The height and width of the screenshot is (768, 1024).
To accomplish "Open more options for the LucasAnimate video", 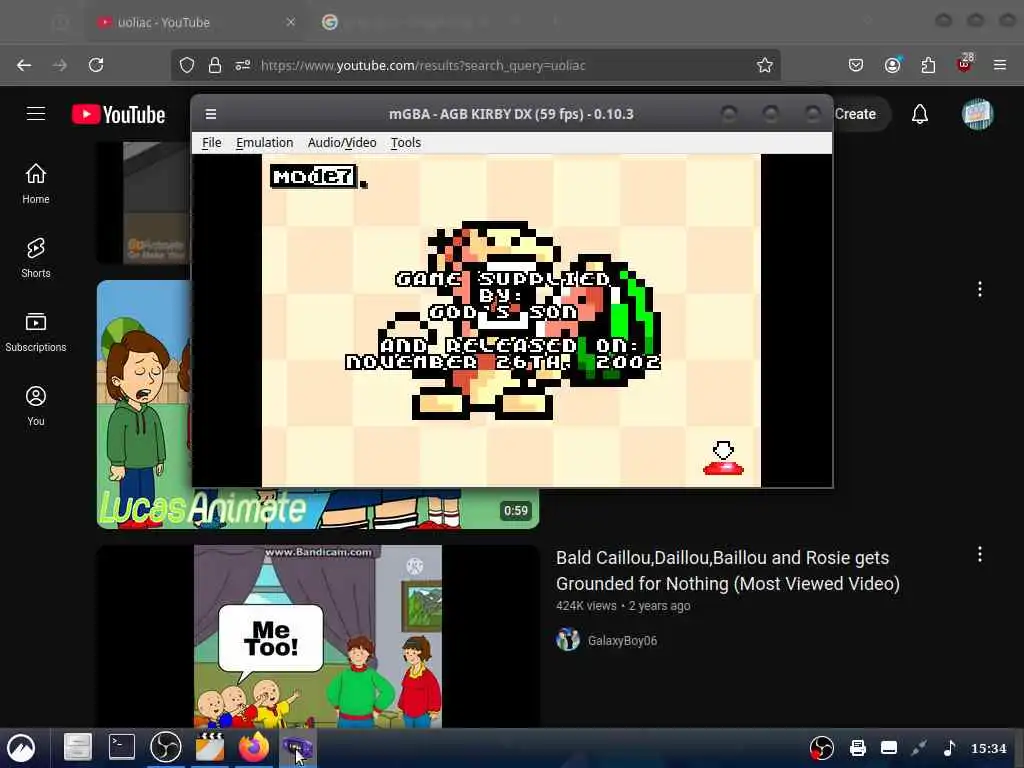I will coord(980,289).
